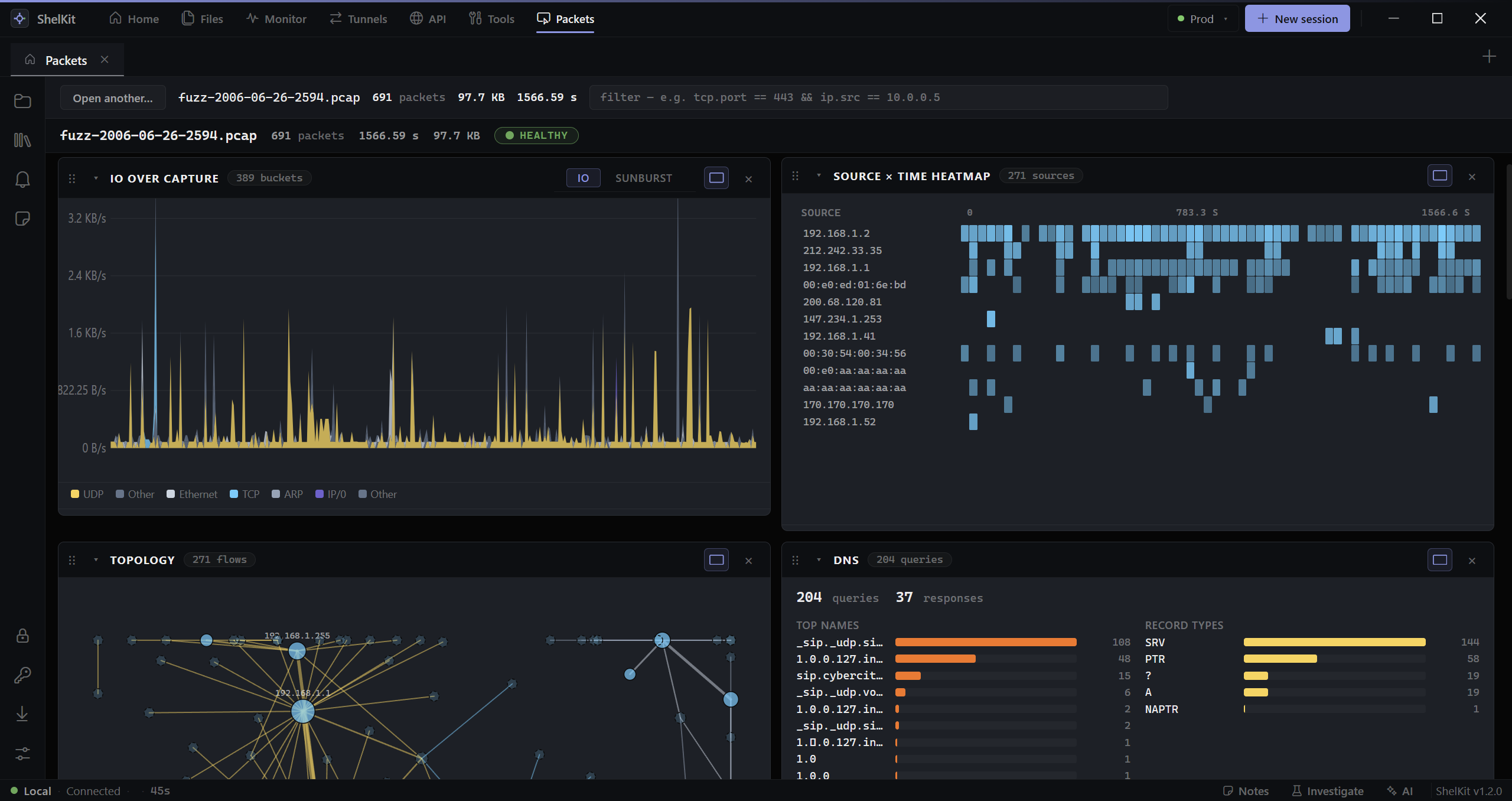Click the key icon in sidebar

(22, 675)
